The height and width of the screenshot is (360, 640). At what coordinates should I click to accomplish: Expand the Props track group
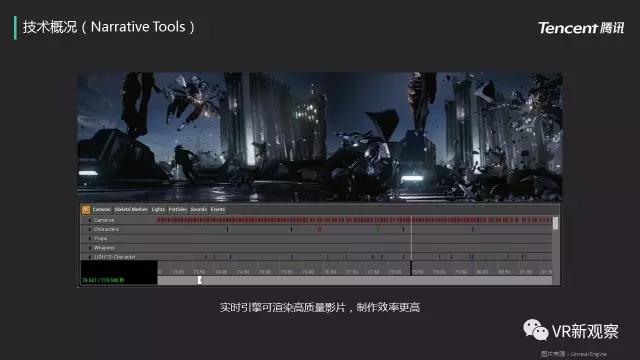point(90,238)
